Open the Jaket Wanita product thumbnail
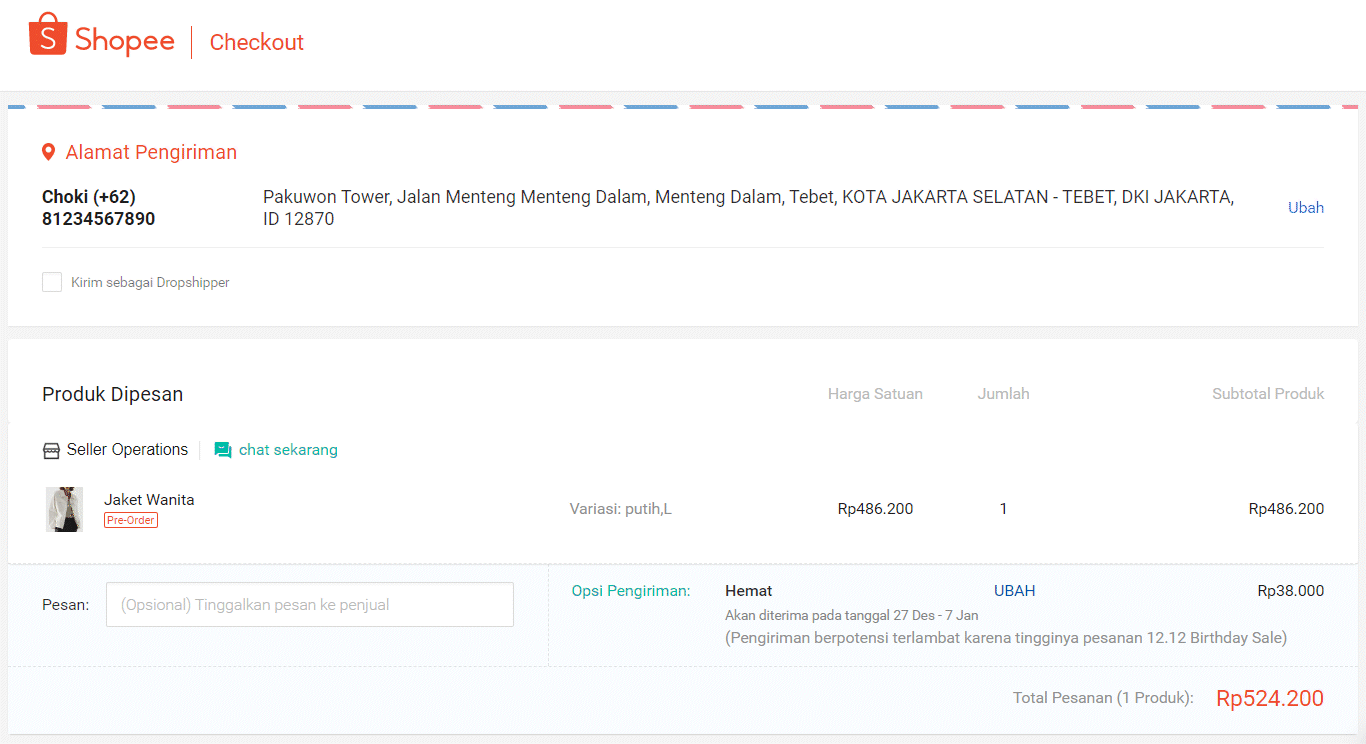Screen dimensions: 1366x744 coord(64,509)
